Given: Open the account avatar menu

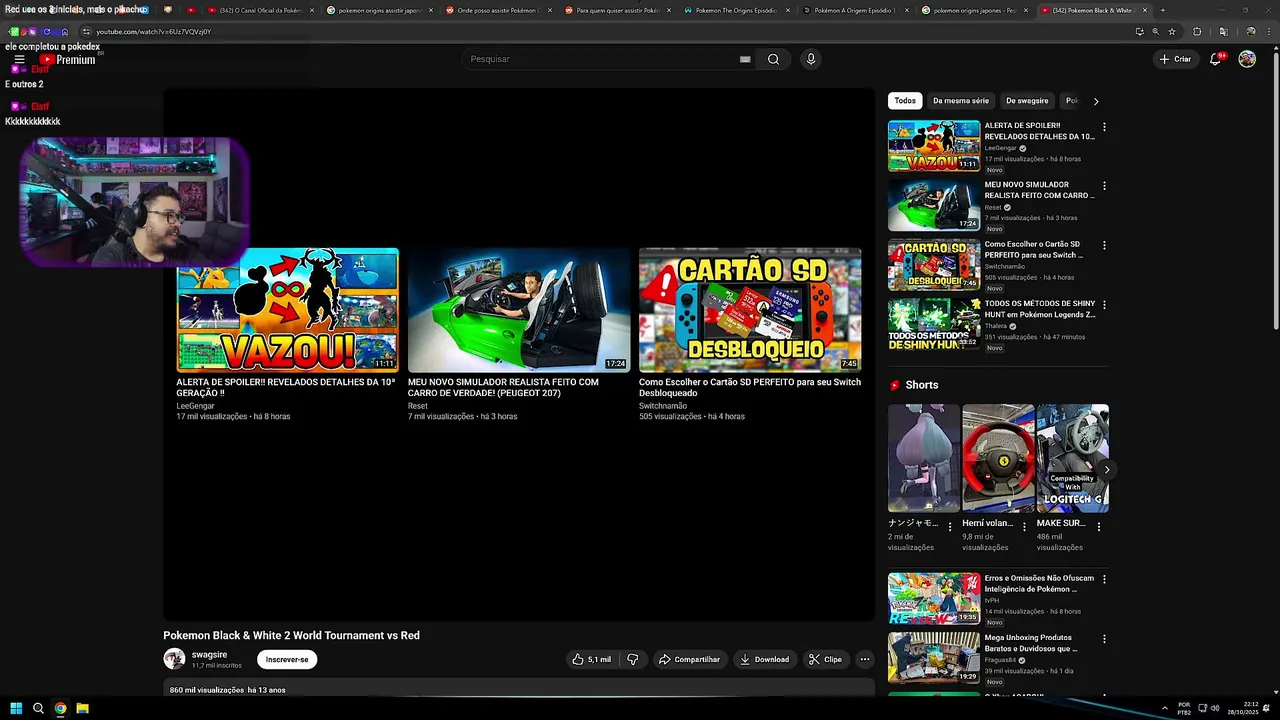Looking at the screenshot, I should click(1247, 59).
